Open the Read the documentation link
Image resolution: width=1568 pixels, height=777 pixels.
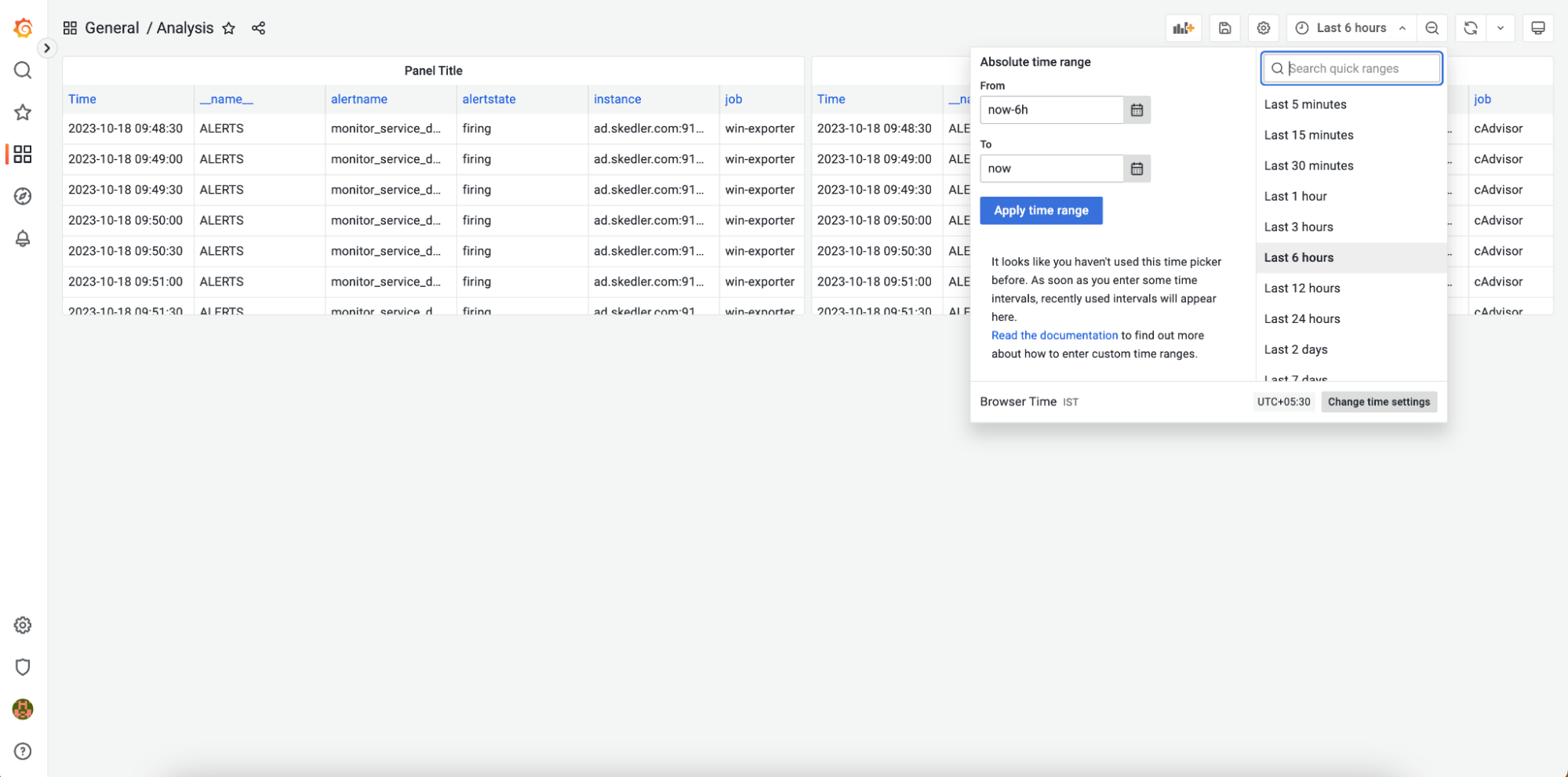[x=1054, y=335]
